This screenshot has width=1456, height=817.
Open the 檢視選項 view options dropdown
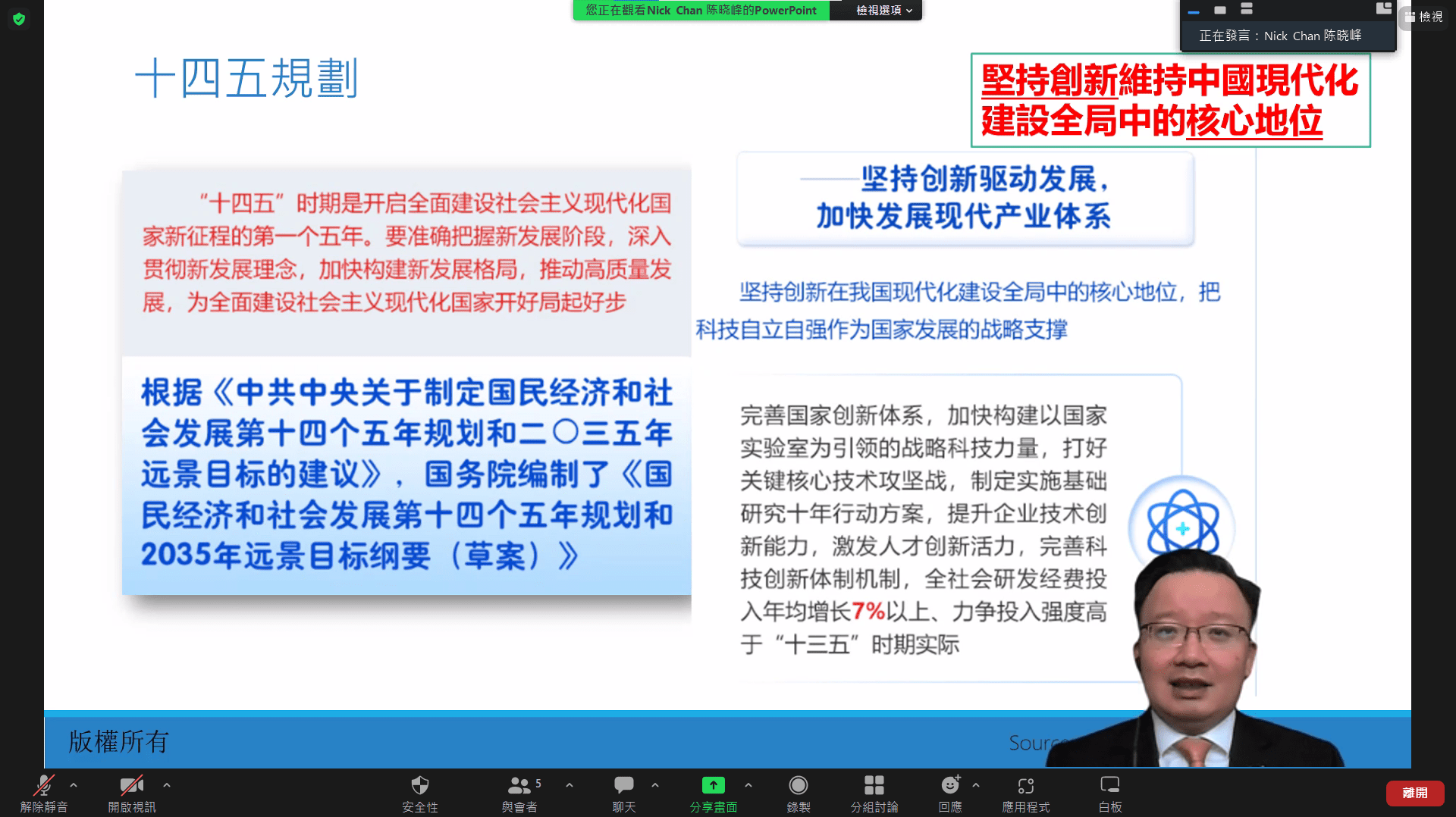883,10
